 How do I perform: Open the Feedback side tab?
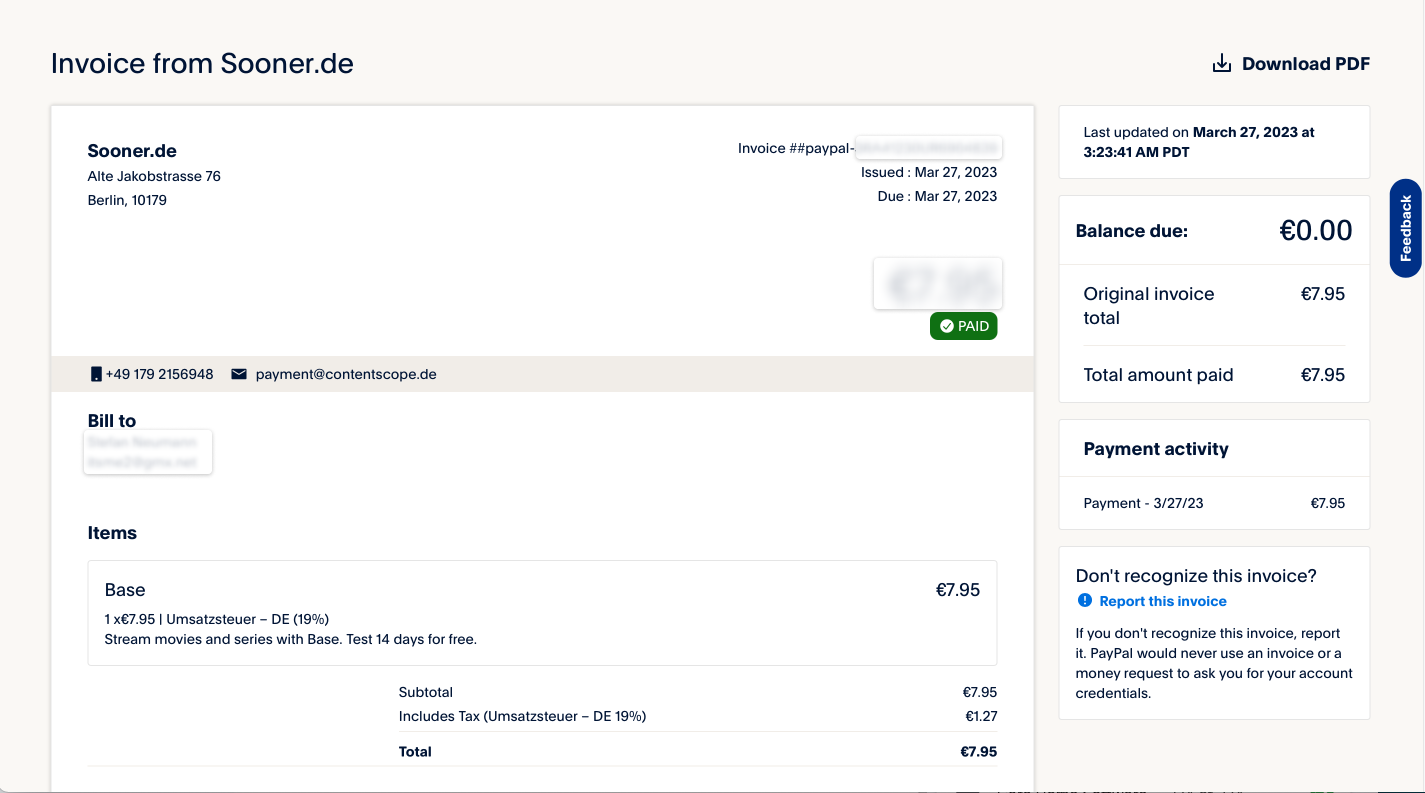1405,229
